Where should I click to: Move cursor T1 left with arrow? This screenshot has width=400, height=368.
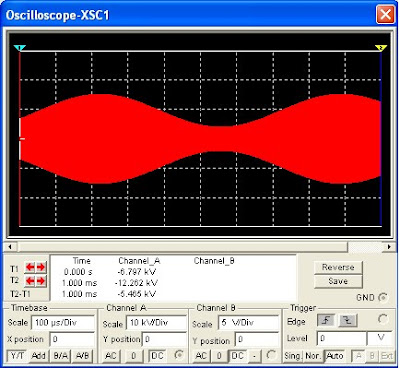30,267
